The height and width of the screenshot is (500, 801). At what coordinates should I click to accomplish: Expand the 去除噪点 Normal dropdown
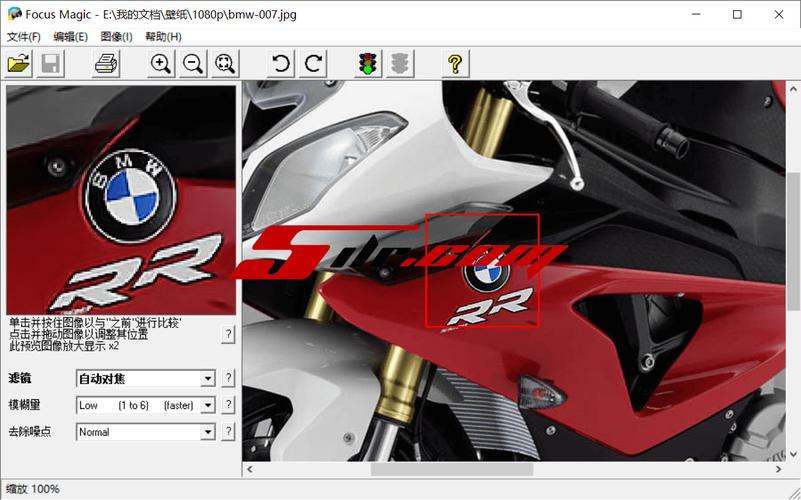(x=207, y=432)
